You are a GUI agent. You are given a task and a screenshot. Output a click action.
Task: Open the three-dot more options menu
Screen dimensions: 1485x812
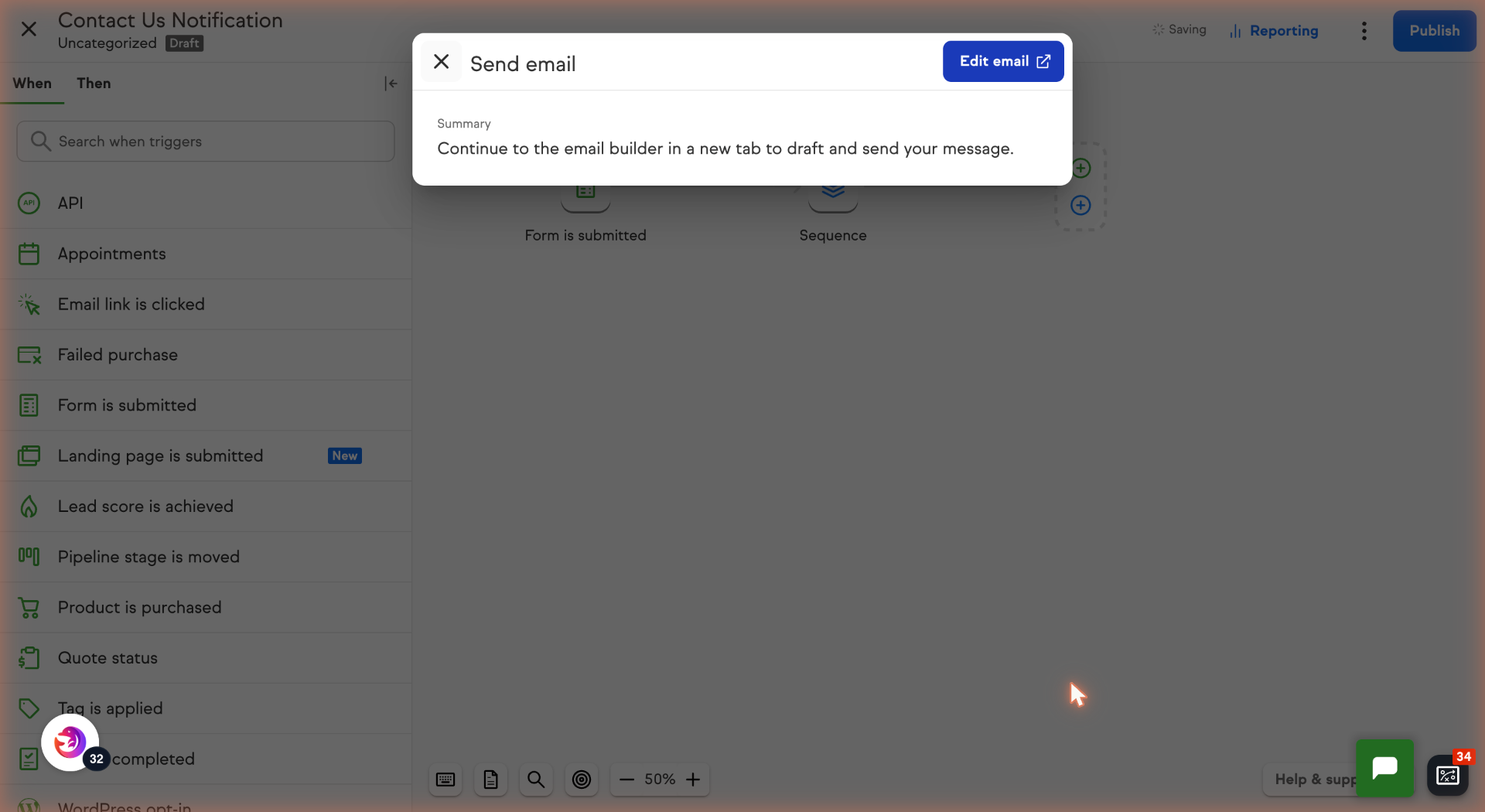click(1364, 31)
